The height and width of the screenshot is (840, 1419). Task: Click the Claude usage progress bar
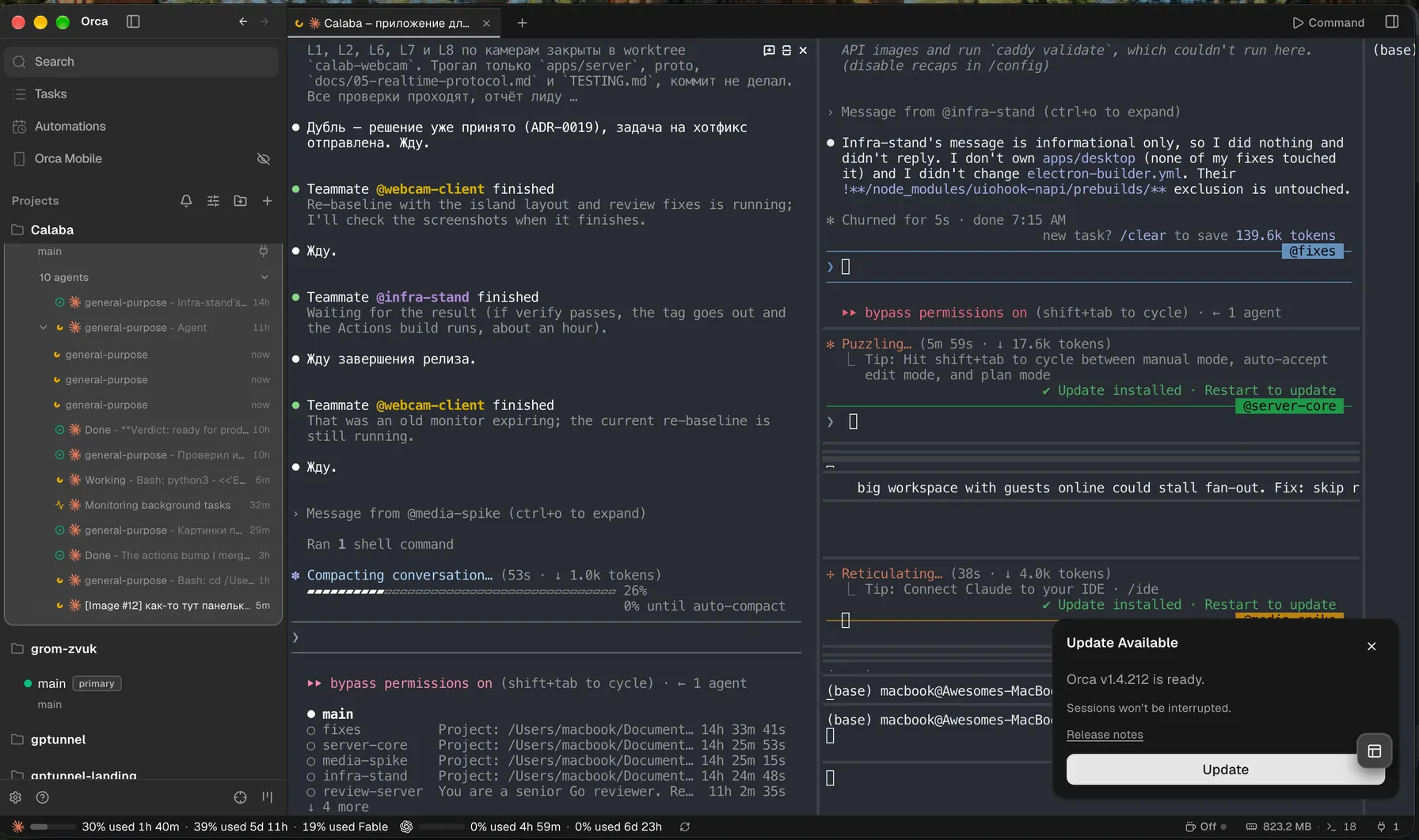tap(53, 827)
